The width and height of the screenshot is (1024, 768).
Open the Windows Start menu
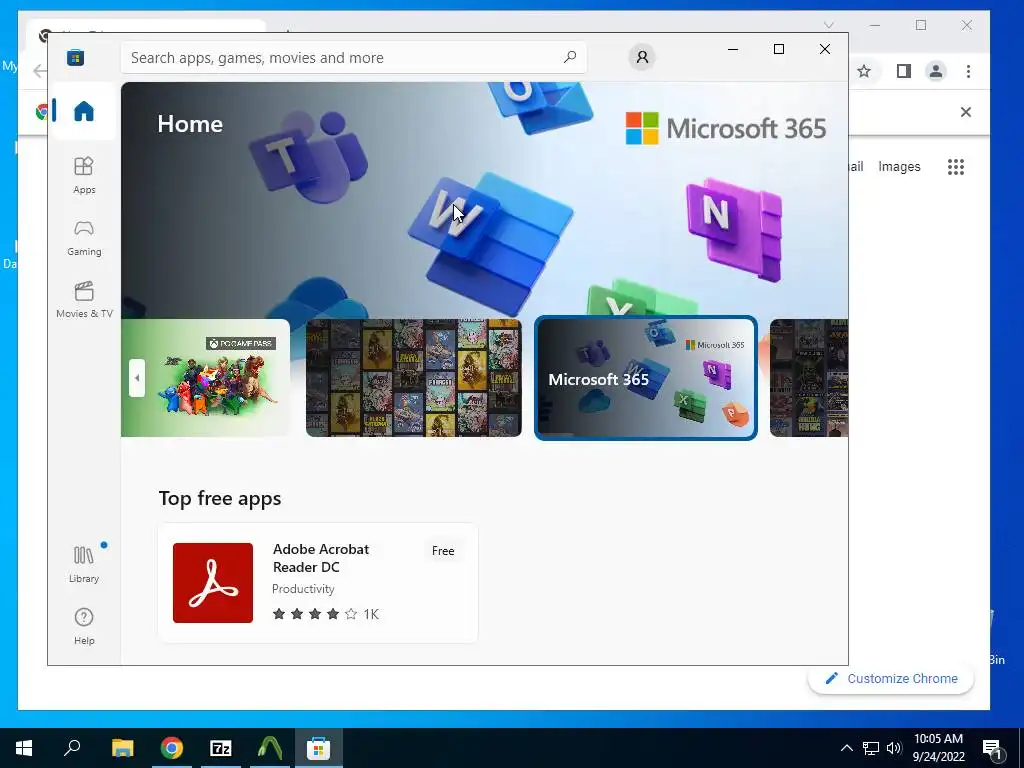coord(24,748)
